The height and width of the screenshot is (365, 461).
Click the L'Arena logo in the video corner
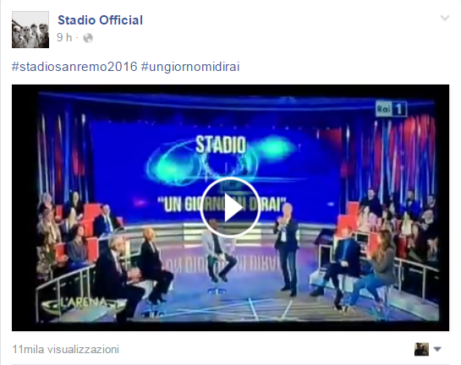pyautogui.click(x=83, y=303)
